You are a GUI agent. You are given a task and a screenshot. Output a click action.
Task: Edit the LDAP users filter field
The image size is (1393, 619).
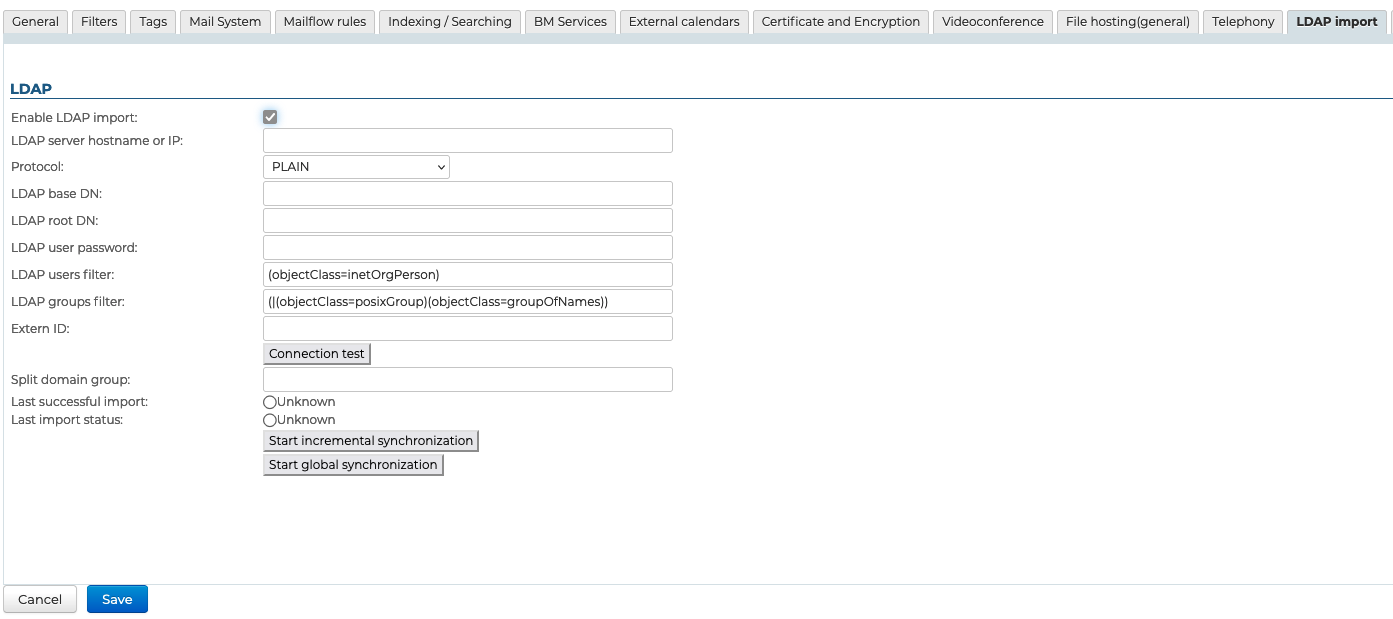point(467,275)
